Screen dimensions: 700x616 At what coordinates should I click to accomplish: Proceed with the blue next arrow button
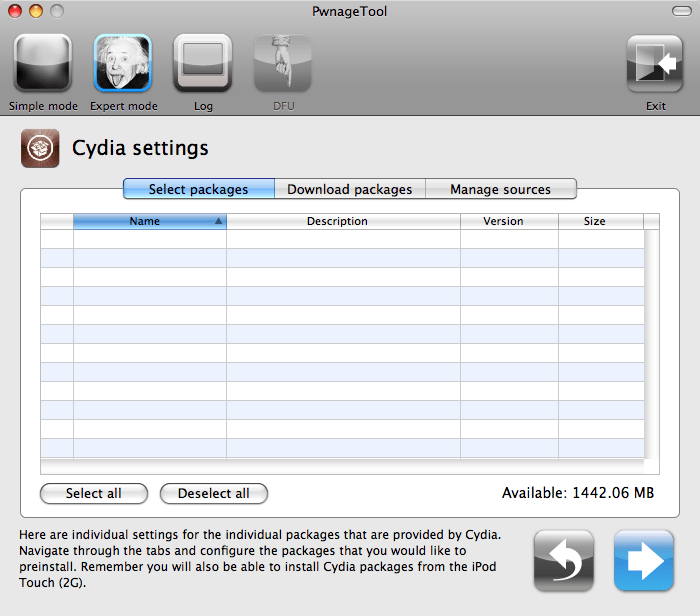644,561
